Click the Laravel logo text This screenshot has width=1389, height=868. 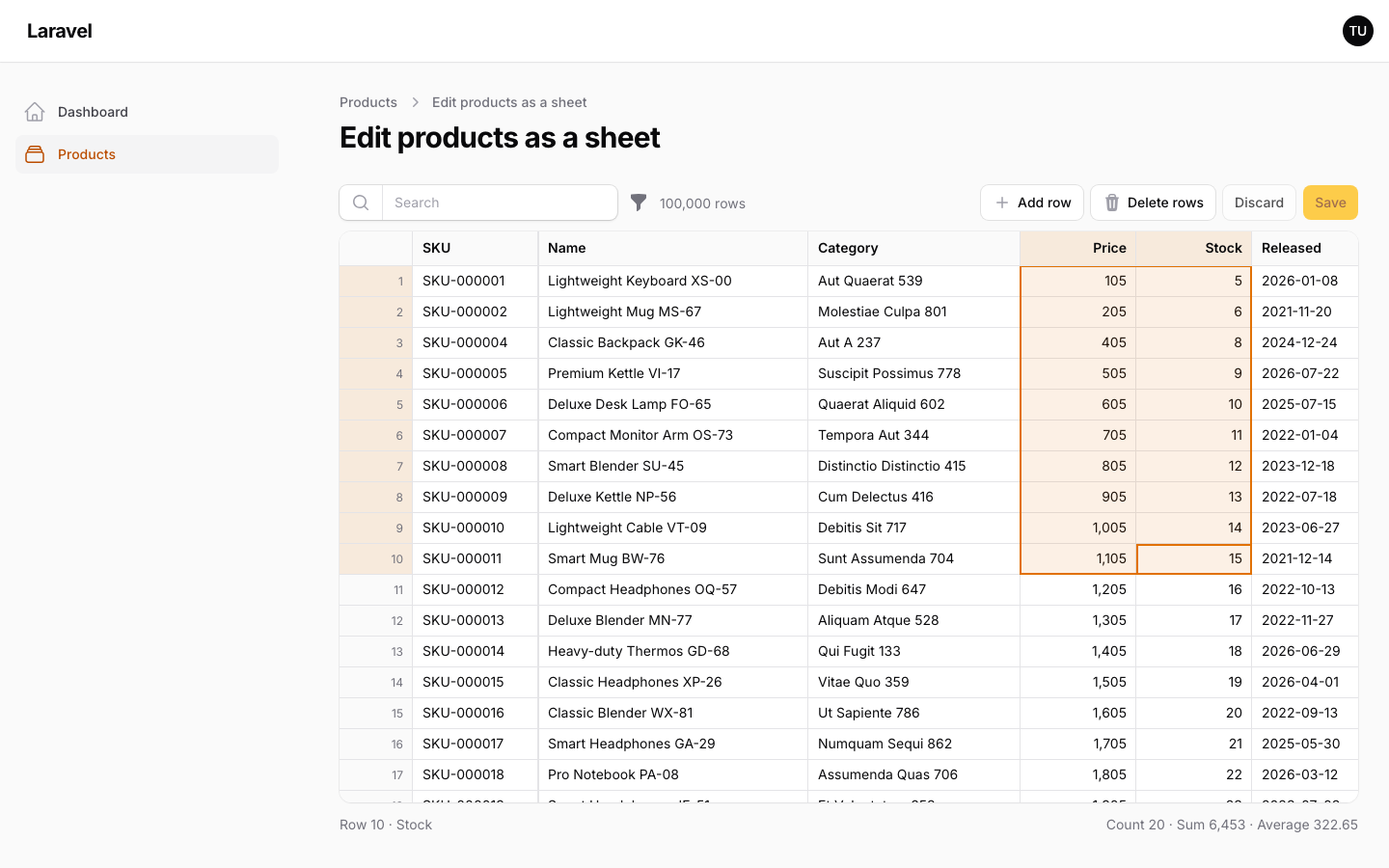tap(60, 31)
